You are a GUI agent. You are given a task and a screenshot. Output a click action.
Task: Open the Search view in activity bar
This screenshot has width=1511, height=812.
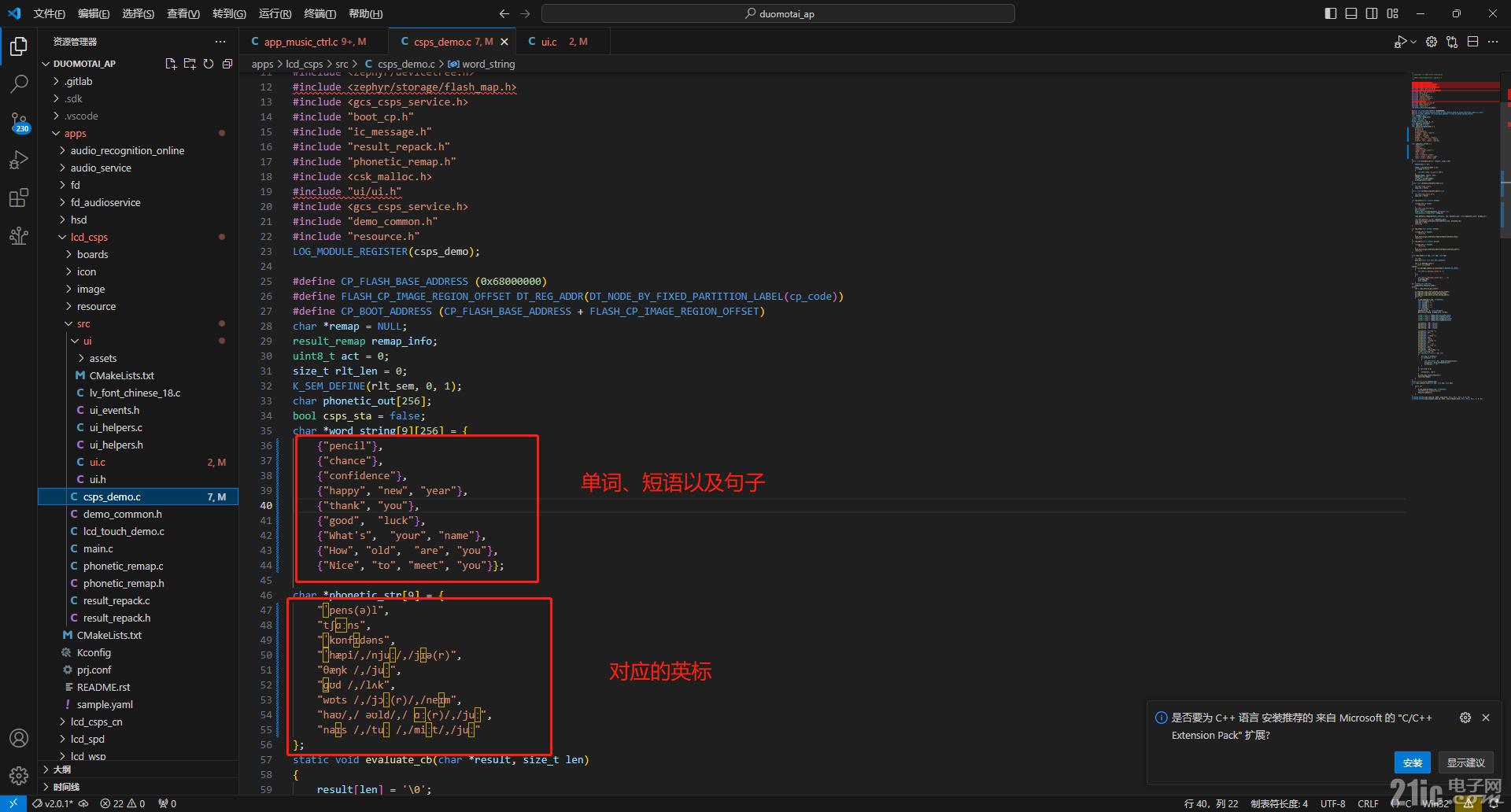pyautogui.click(x=19, y=83)
